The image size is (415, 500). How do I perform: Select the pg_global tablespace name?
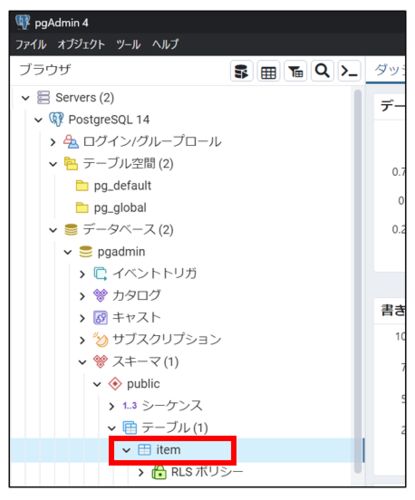tap(120, 208)
